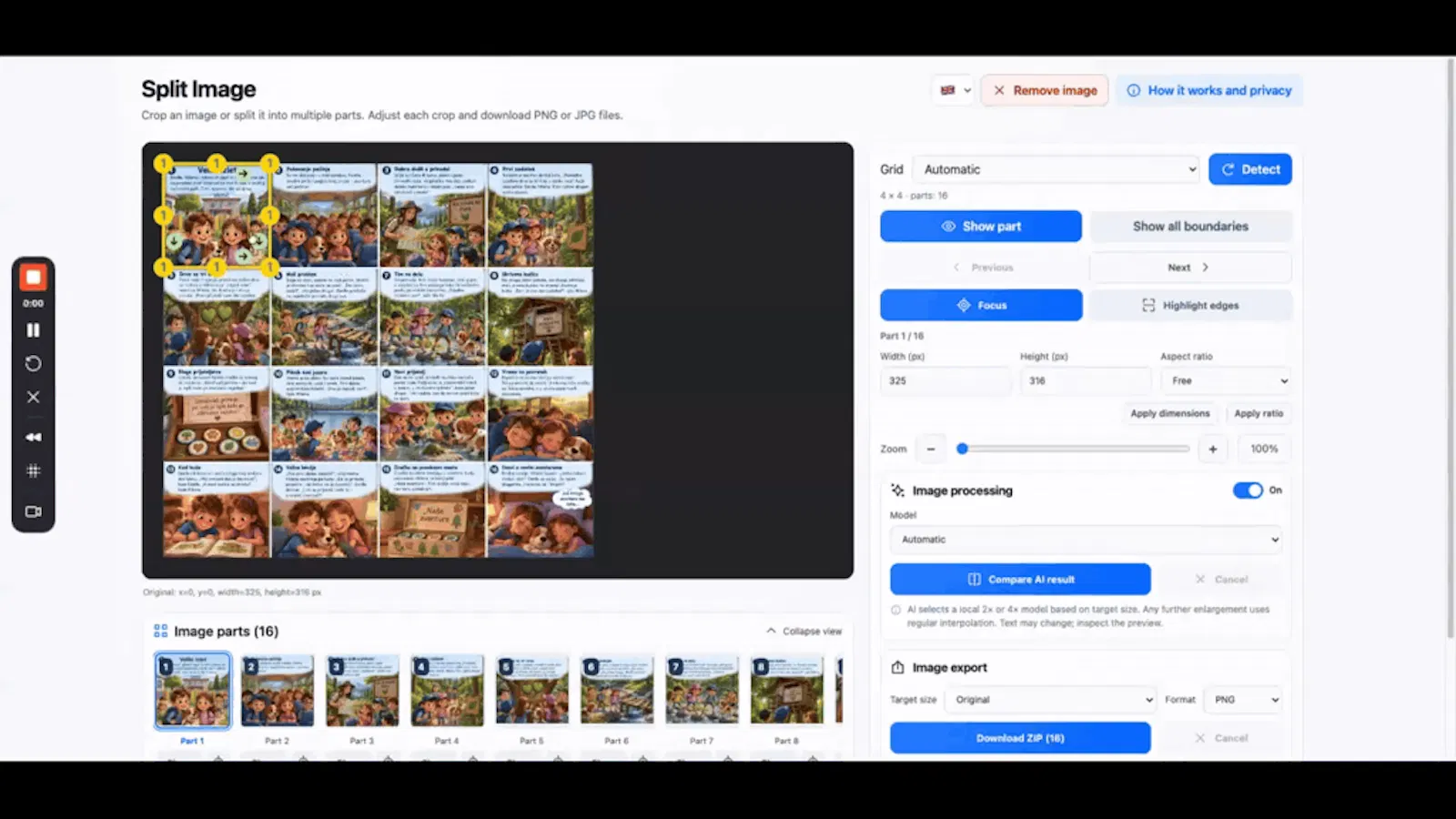This screenshot has width=1456, height=819.
Task: Toggle Show all boundaries
Action: [x=1190, y=226]
